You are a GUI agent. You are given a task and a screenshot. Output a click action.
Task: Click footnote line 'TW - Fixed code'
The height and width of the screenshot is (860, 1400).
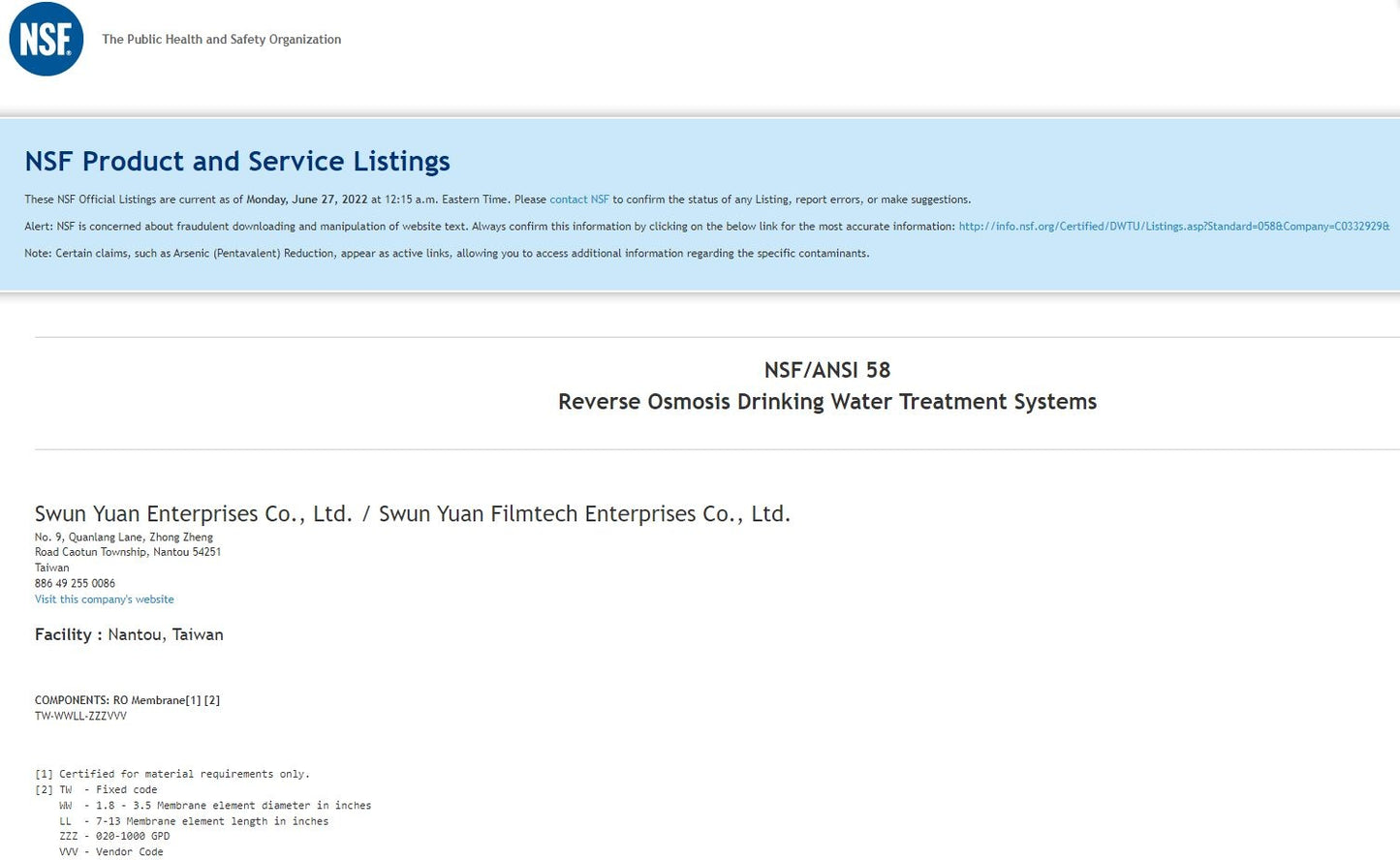click(108, 790)
